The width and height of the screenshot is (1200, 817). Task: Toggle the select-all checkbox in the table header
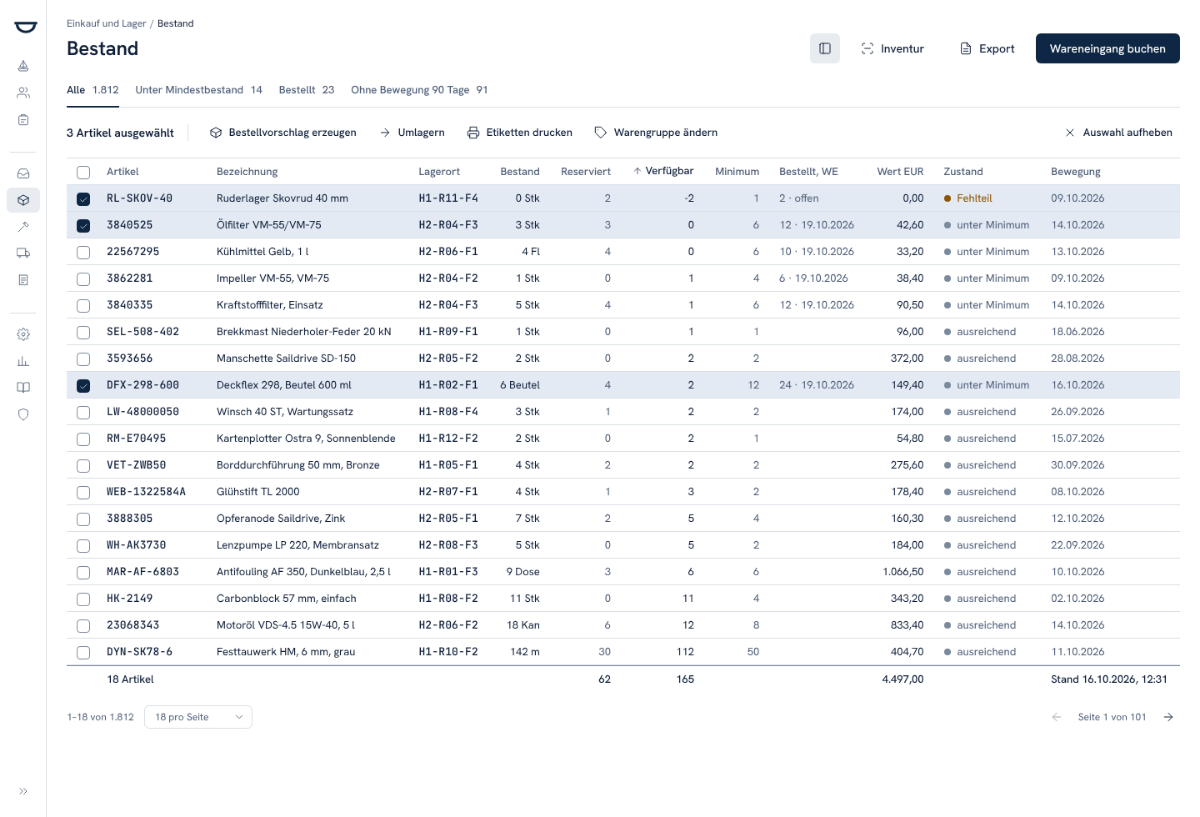[x=83, y=172]
